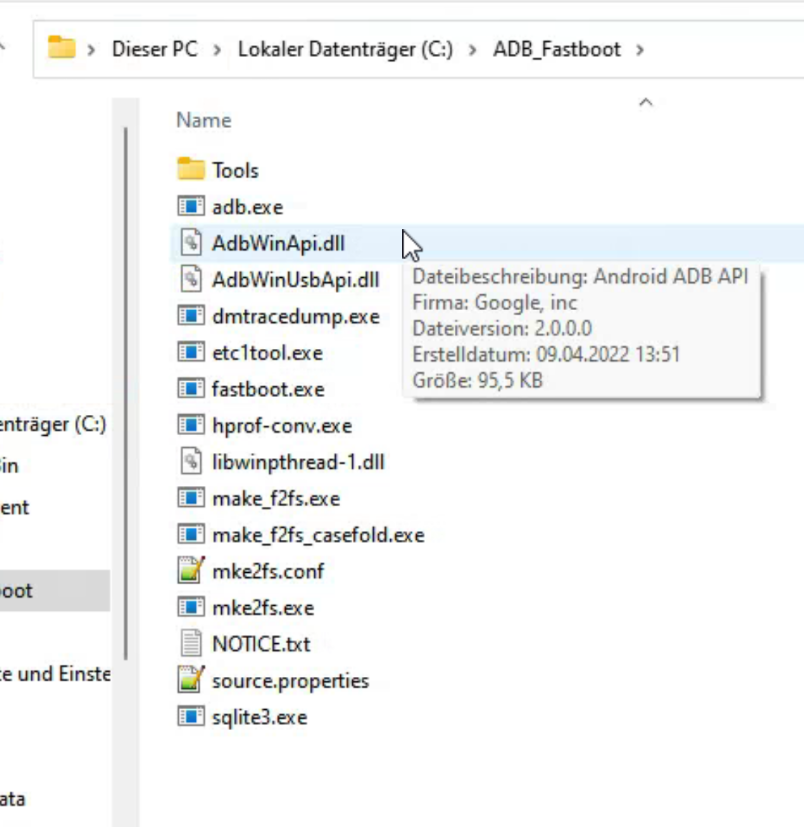Screen dimensions: 804x827
Task: Click the Tools folder icon
Action: tap(190, 170)
